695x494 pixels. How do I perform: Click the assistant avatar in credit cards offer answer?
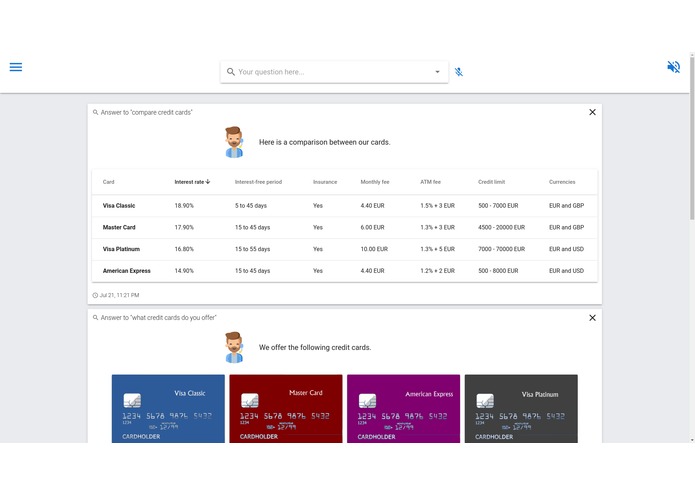234,348
